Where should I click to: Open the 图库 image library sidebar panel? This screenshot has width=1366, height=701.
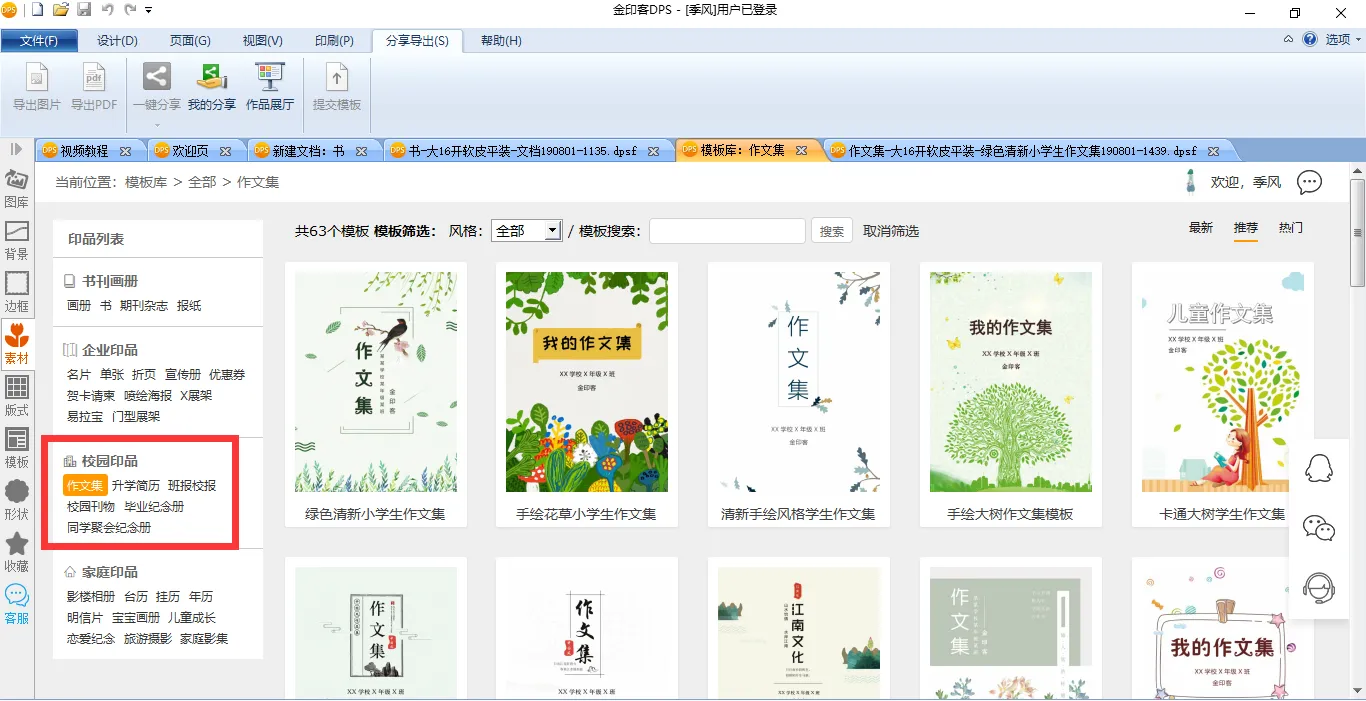click(17, 187)
